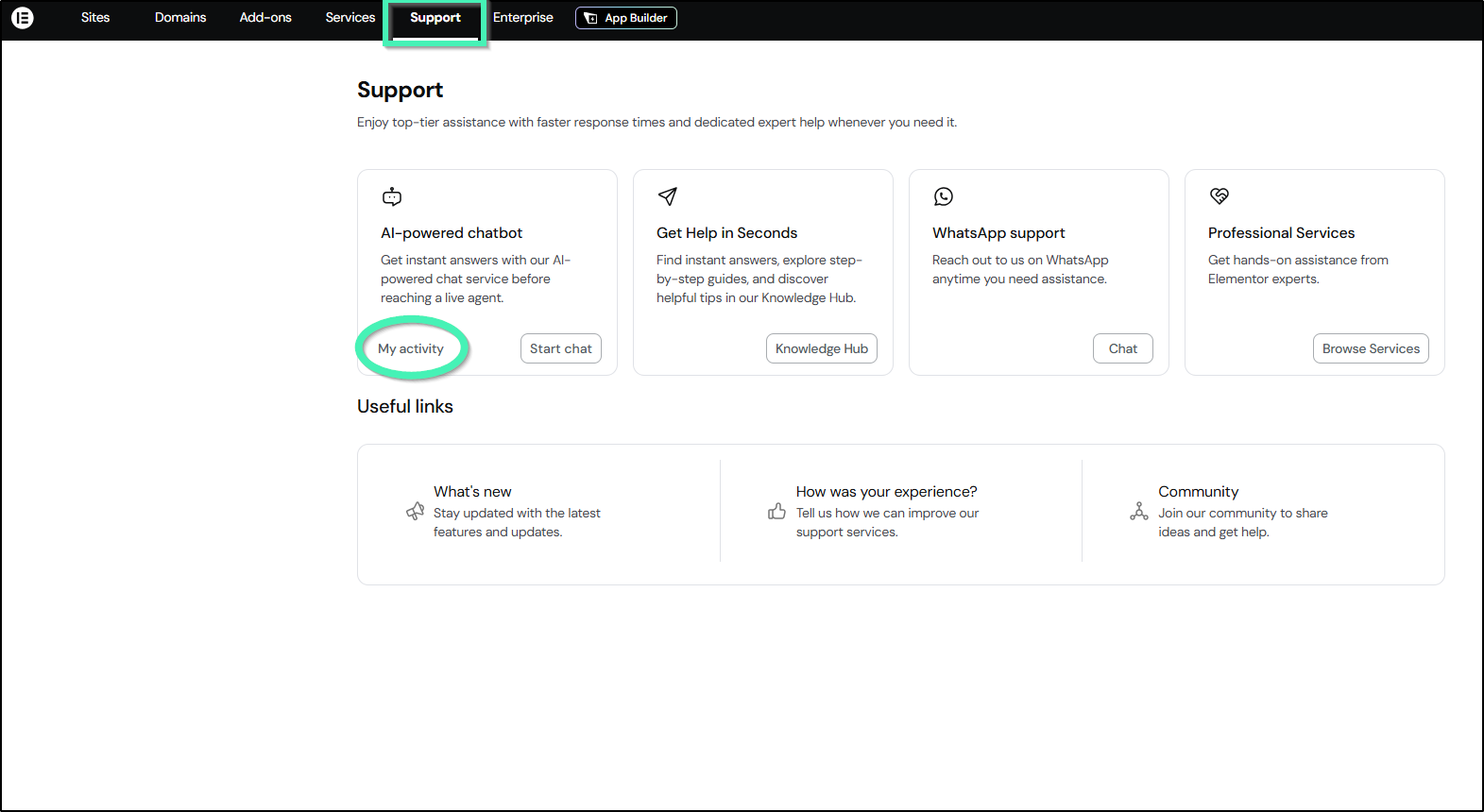The height and width of the screenshot is (812, 1484).
Task: Open the What's new link
Action: (472, 492)
